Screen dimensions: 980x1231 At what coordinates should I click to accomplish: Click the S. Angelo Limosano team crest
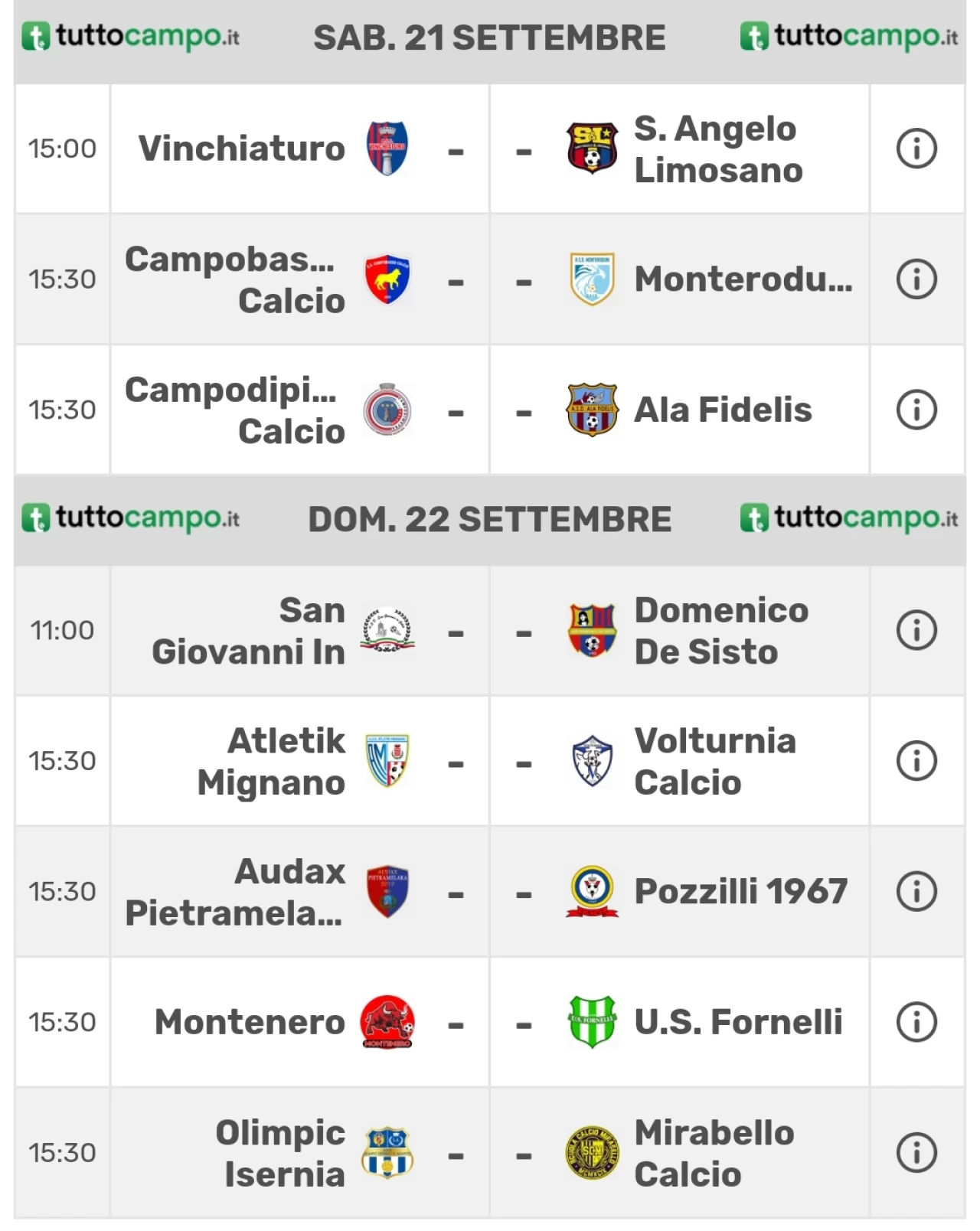point(592,148)
